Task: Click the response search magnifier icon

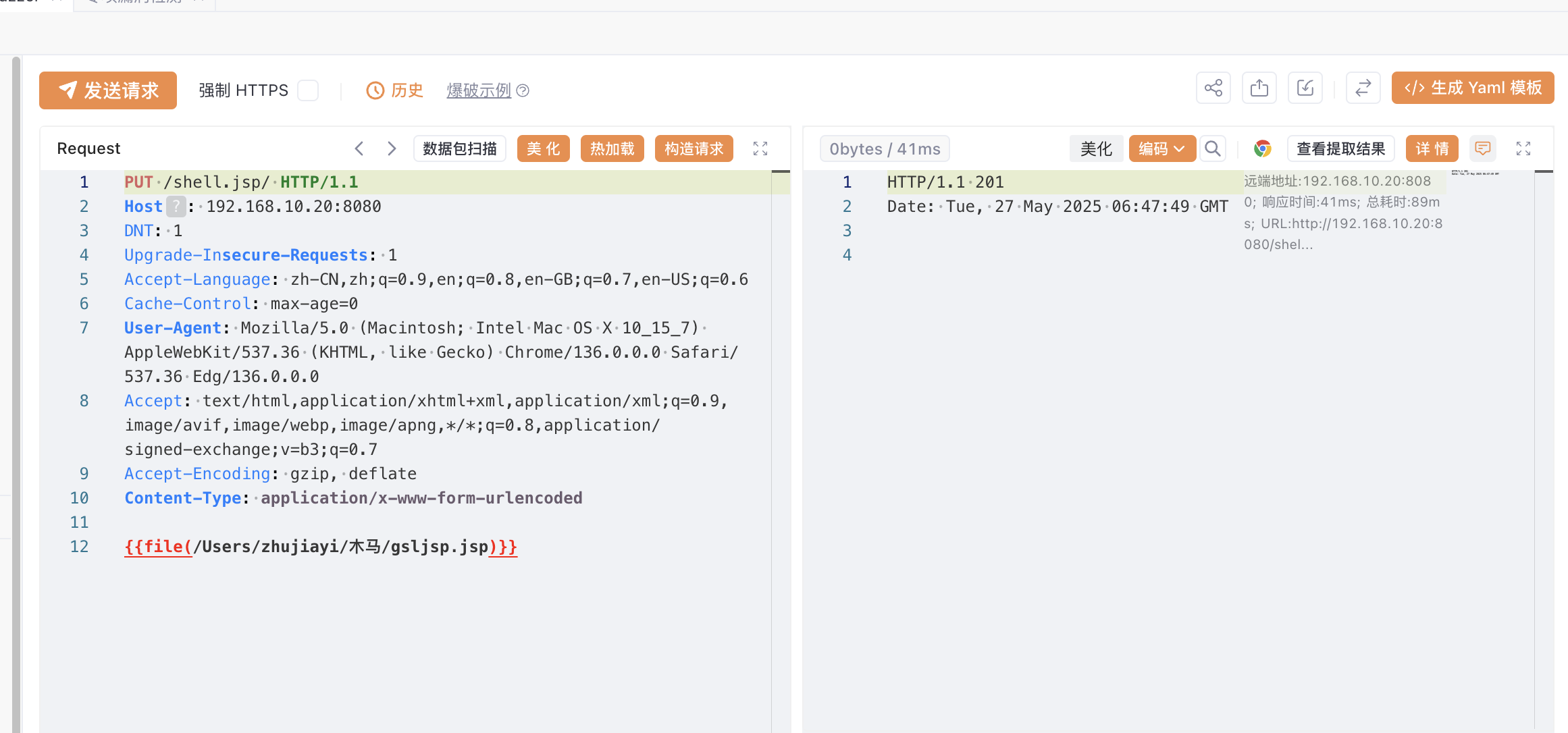Action: (1213, 148)
